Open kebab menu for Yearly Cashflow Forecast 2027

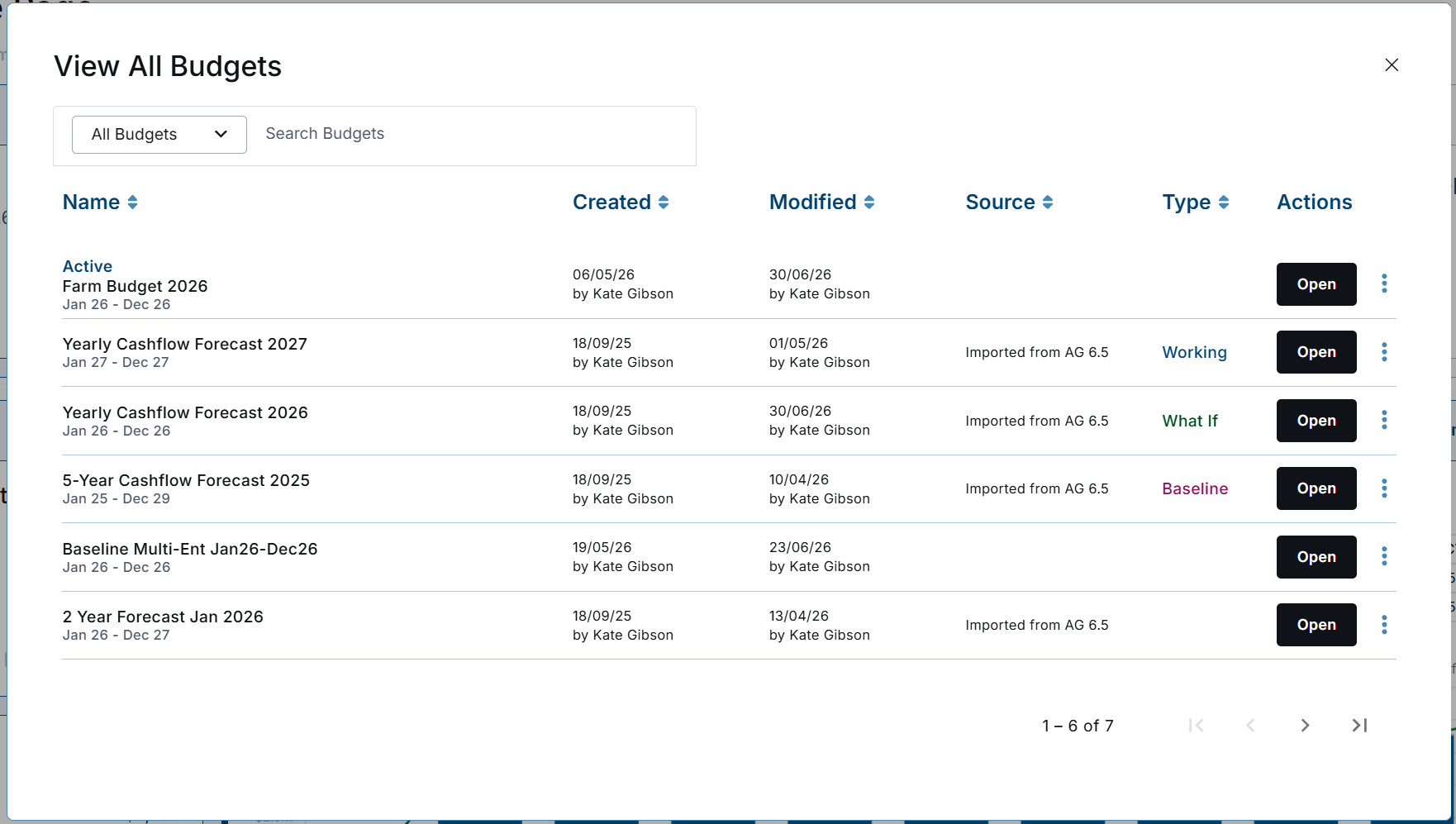pos(1384,352)
